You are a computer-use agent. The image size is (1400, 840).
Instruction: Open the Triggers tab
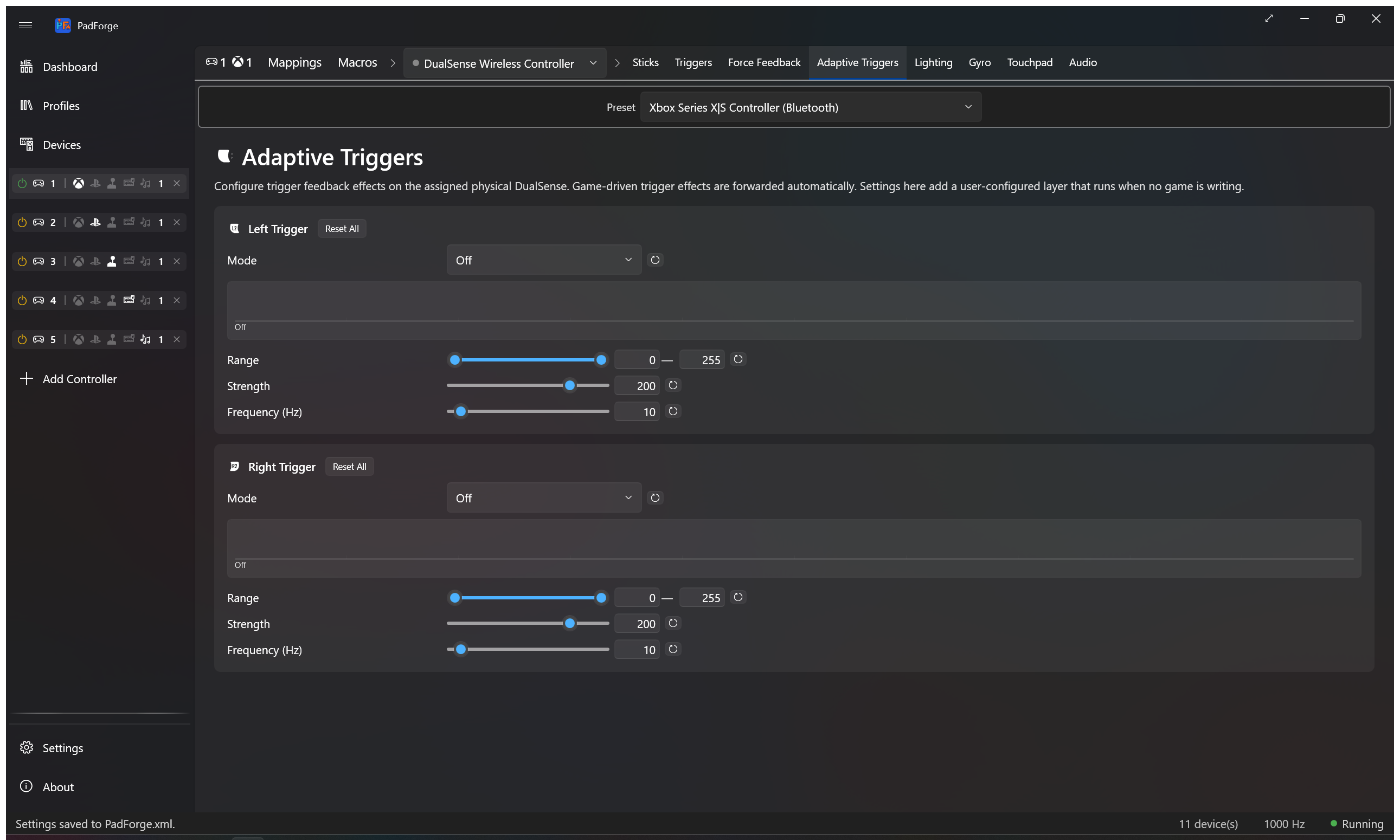click(x=693, y=62)
